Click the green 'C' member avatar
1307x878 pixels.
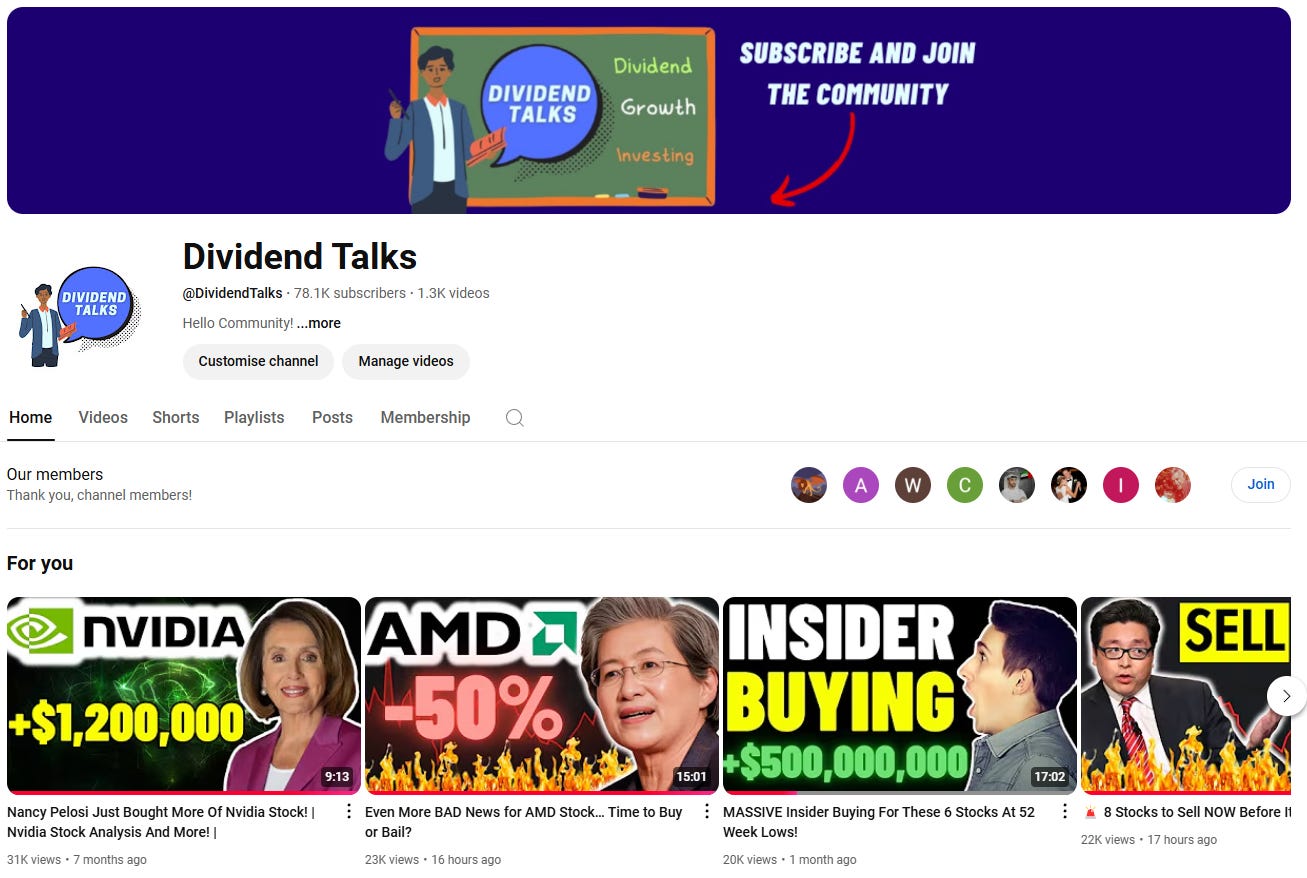point(965,486)
